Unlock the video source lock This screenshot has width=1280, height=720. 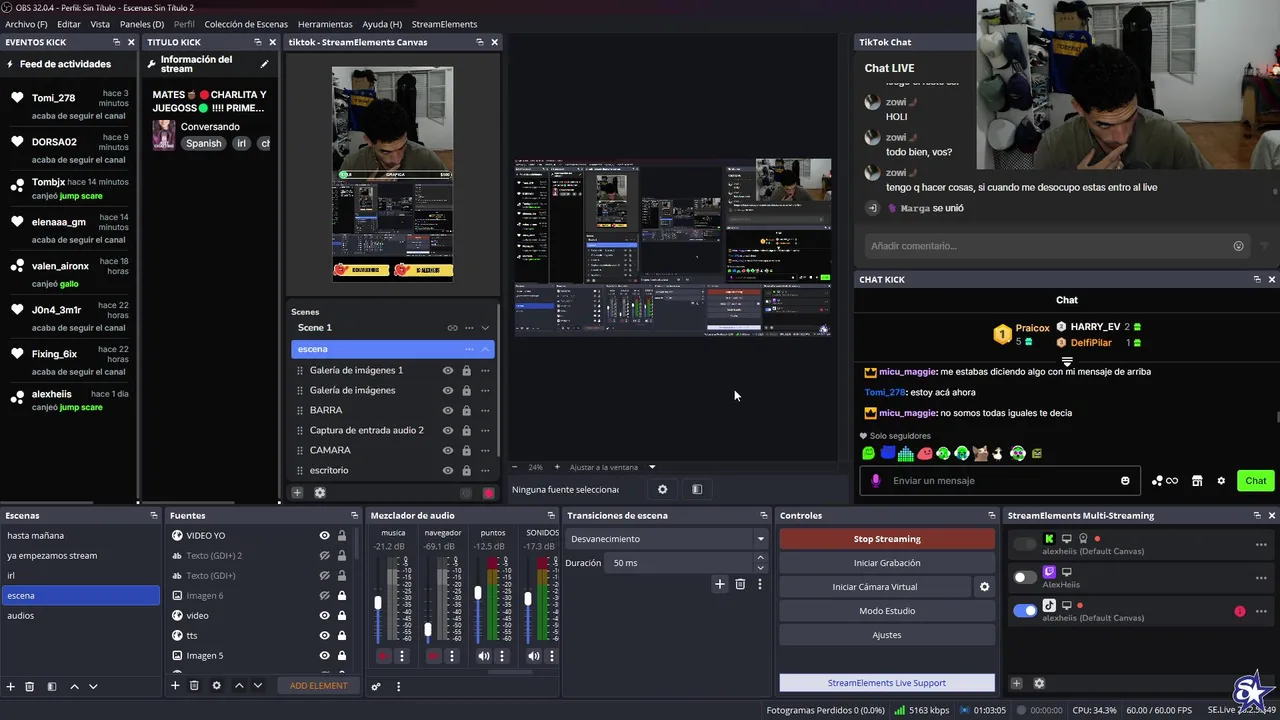point(342,616)
